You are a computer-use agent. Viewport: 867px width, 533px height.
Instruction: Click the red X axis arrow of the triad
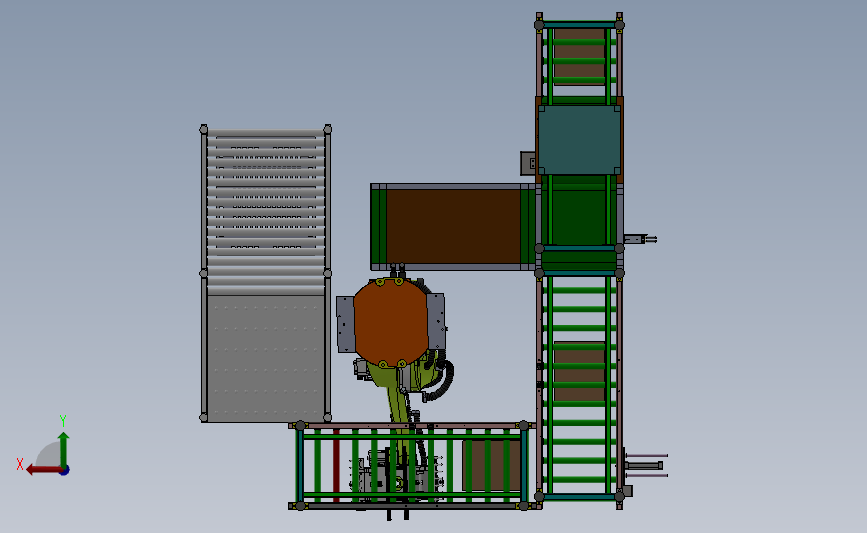point(43,470)
